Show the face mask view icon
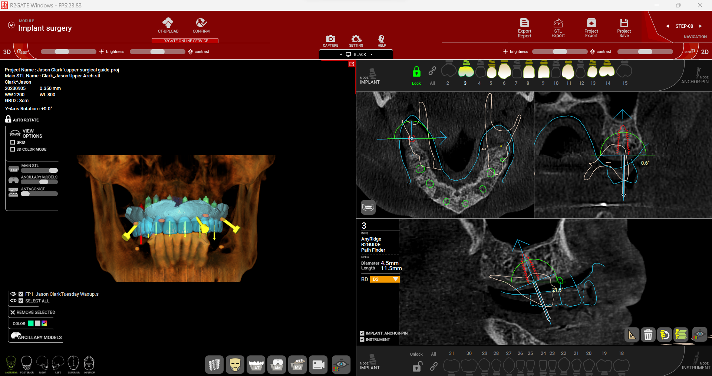This screenshot has width=712, height=376. click(x=235, y=364)
